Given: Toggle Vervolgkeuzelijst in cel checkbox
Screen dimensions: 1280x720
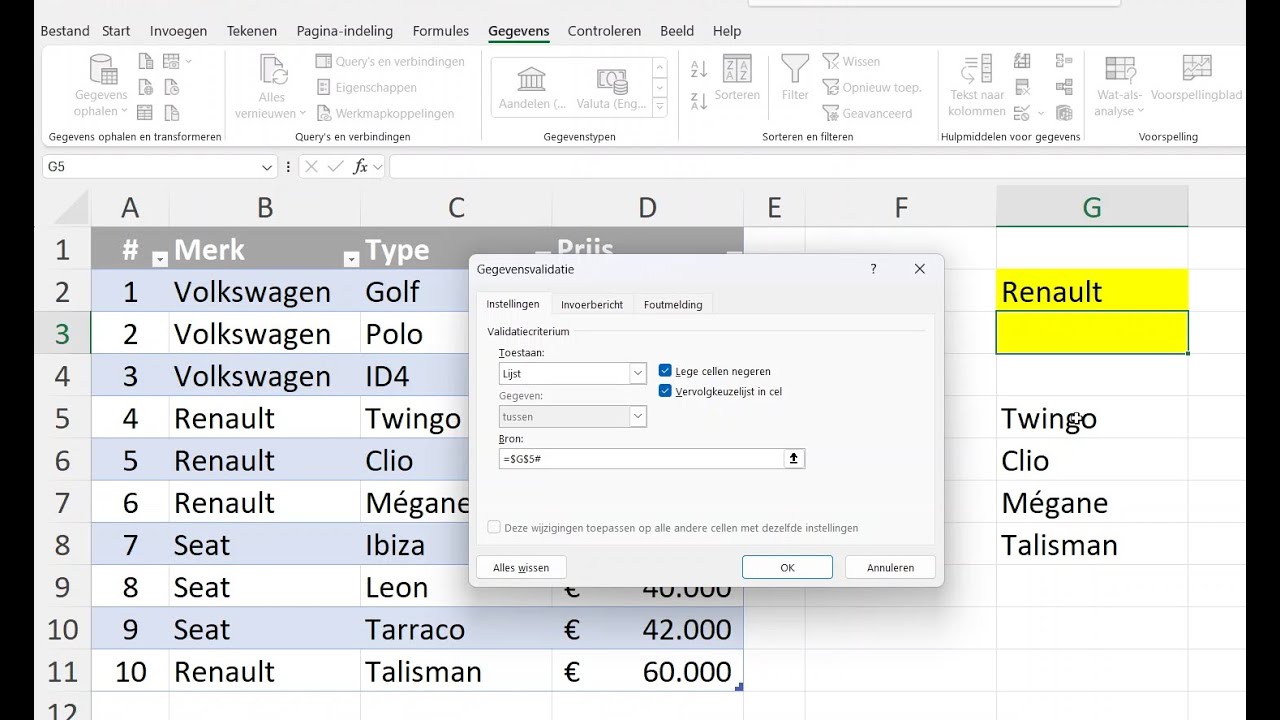Looking at the screenshot, I should tap(665, 391).
